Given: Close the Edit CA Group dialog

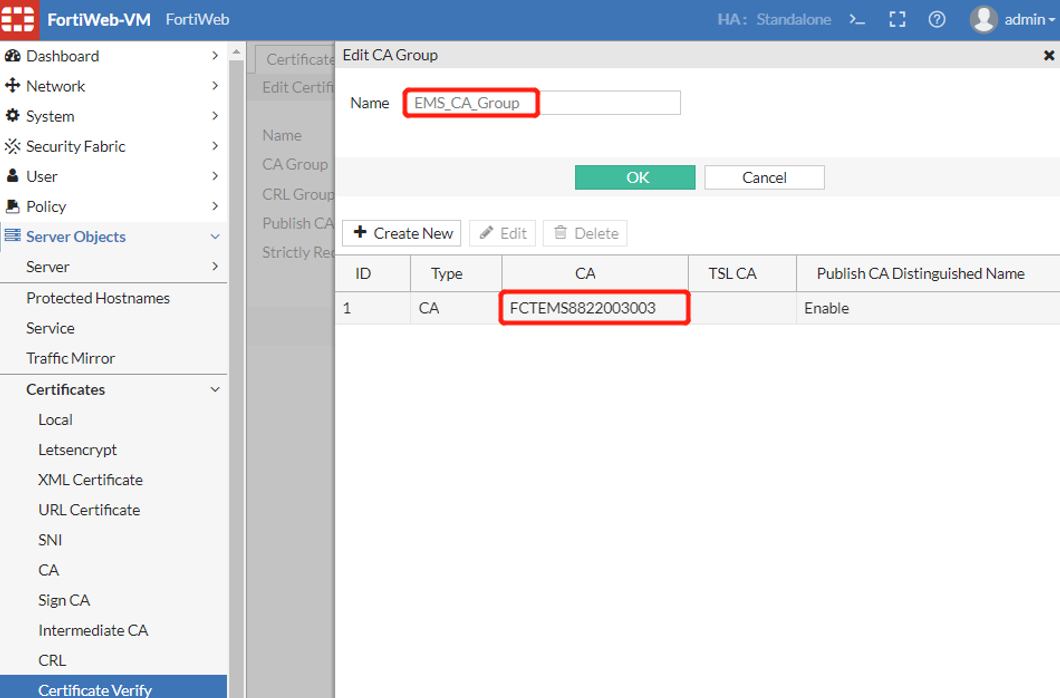Looking at the screenshot, I should tap(1049, 55).
